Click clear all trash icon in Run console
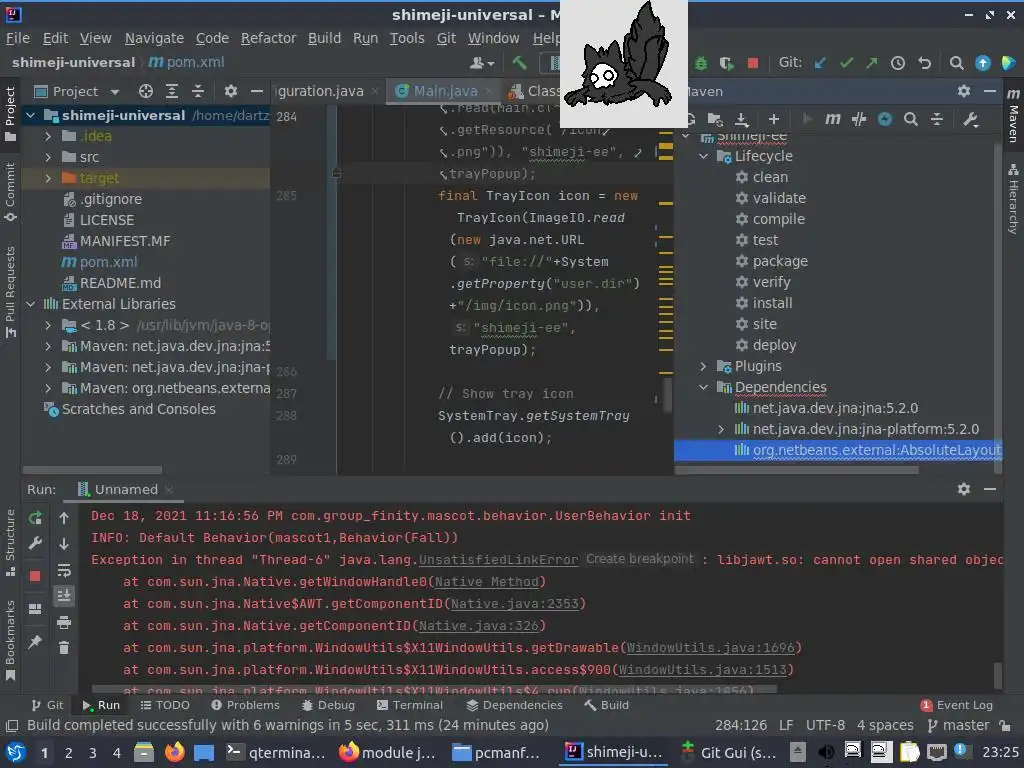Image resolution: width=1024 pixels, height=768 pixels. tap(64, 648)
